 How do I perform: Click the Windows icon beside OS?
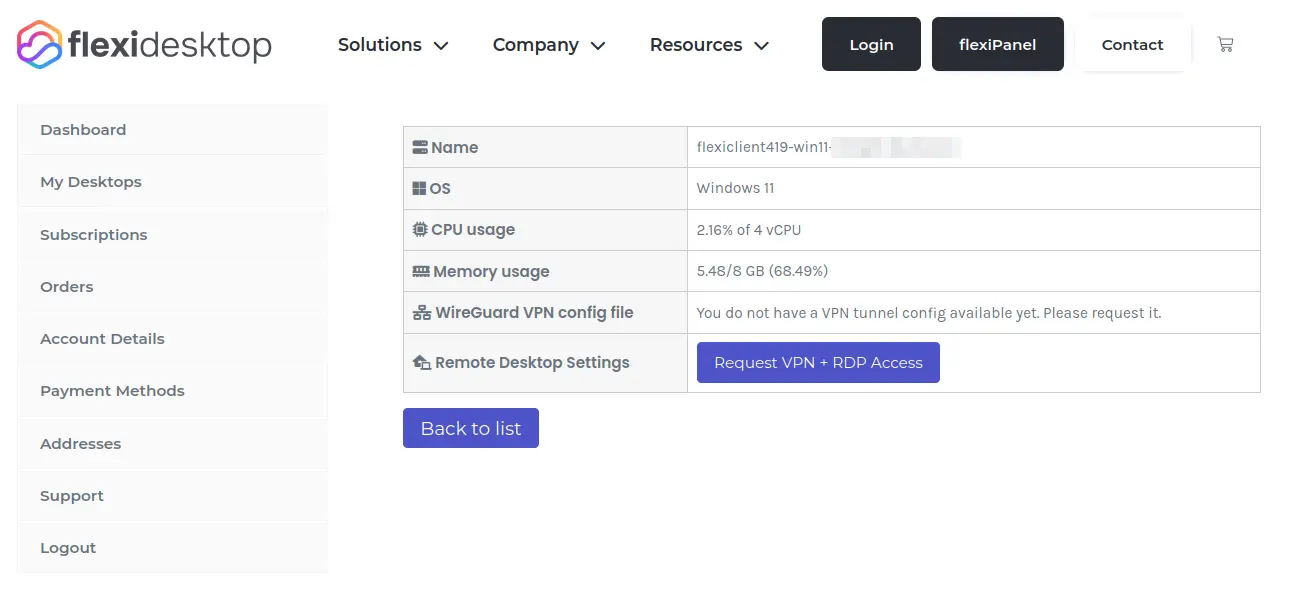420,188
